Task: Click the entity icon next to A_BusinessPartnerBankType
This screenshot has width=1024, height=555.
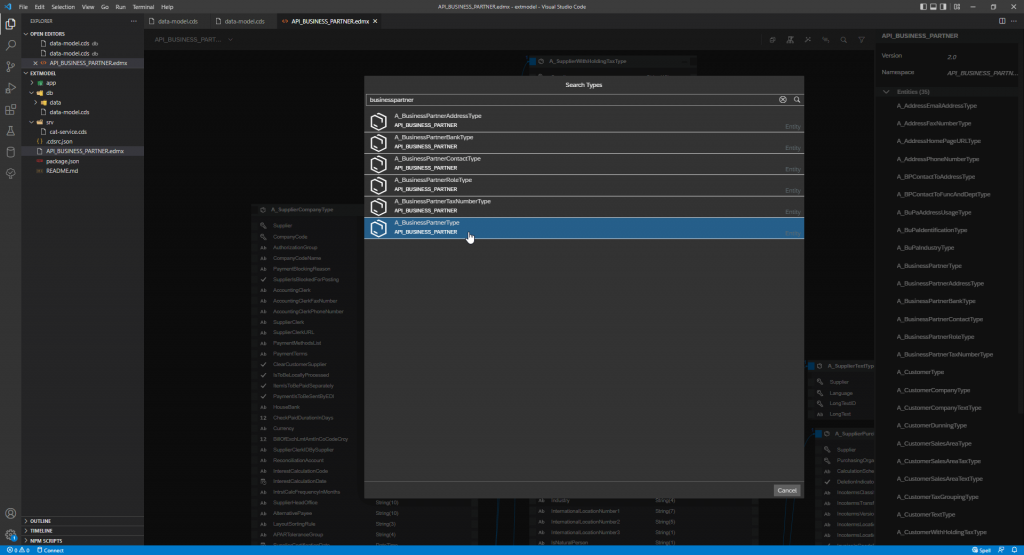Action: [x=379, y=143]
